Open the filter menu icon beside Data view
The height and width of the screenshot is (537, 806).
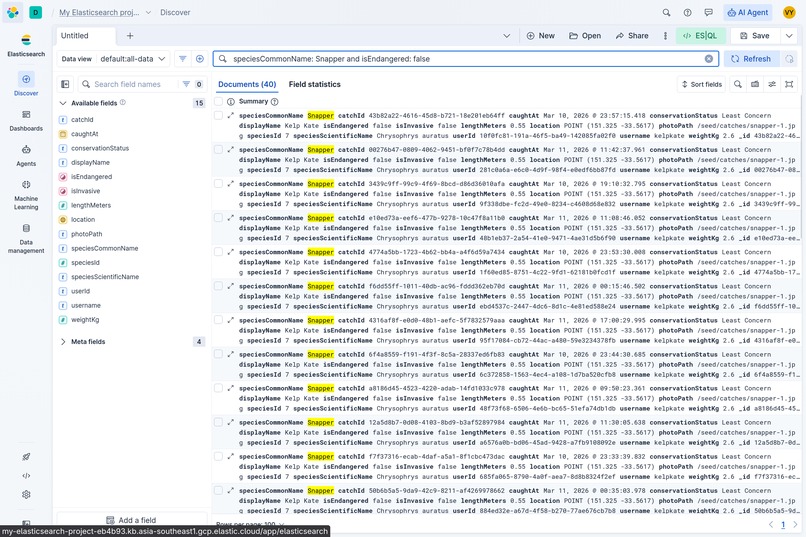182,59
